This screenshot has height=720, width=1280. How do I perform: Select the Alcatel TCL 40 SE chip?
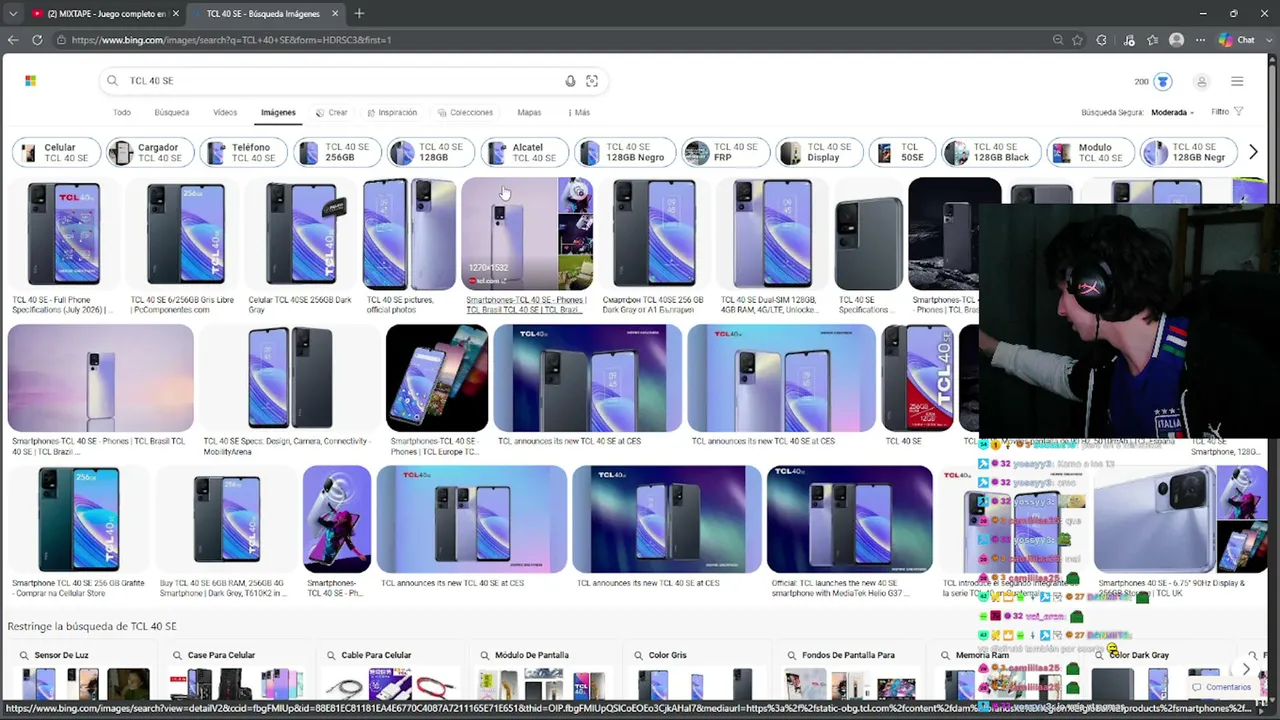tap(525, 153)
